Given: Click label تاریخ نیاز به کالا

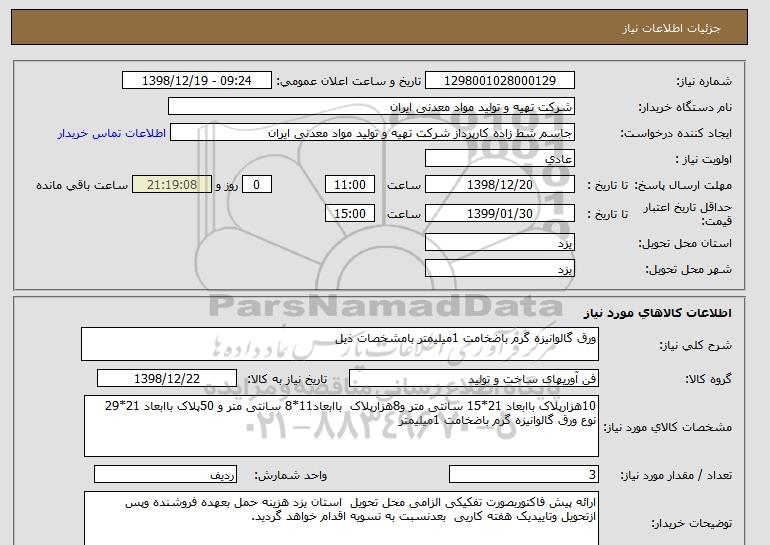Looking at the screenshot, I should click(x=287, y=379).
